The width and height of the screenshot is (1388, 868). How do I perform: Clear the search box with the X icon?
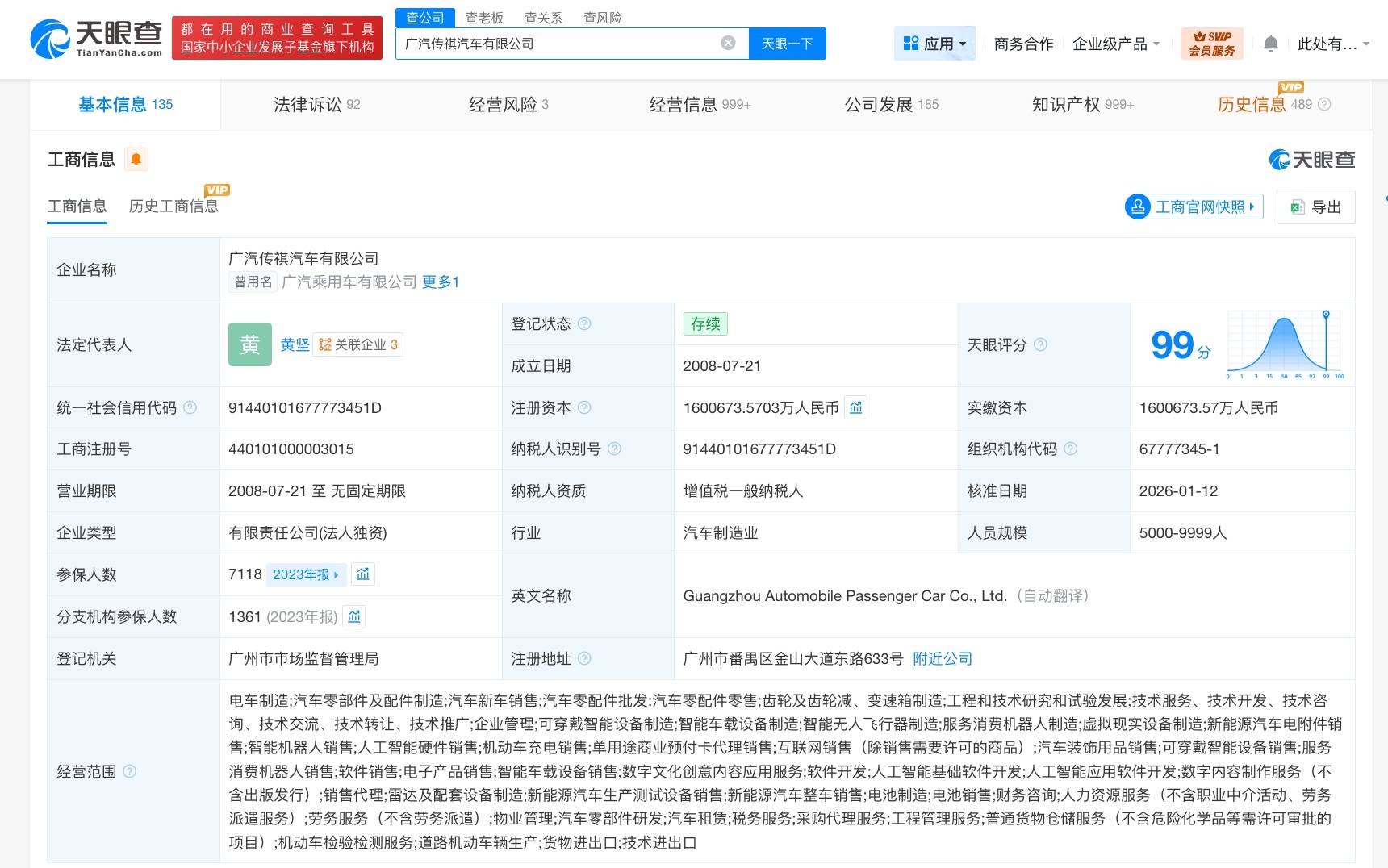pyautogui.click(x=726, y=44)
